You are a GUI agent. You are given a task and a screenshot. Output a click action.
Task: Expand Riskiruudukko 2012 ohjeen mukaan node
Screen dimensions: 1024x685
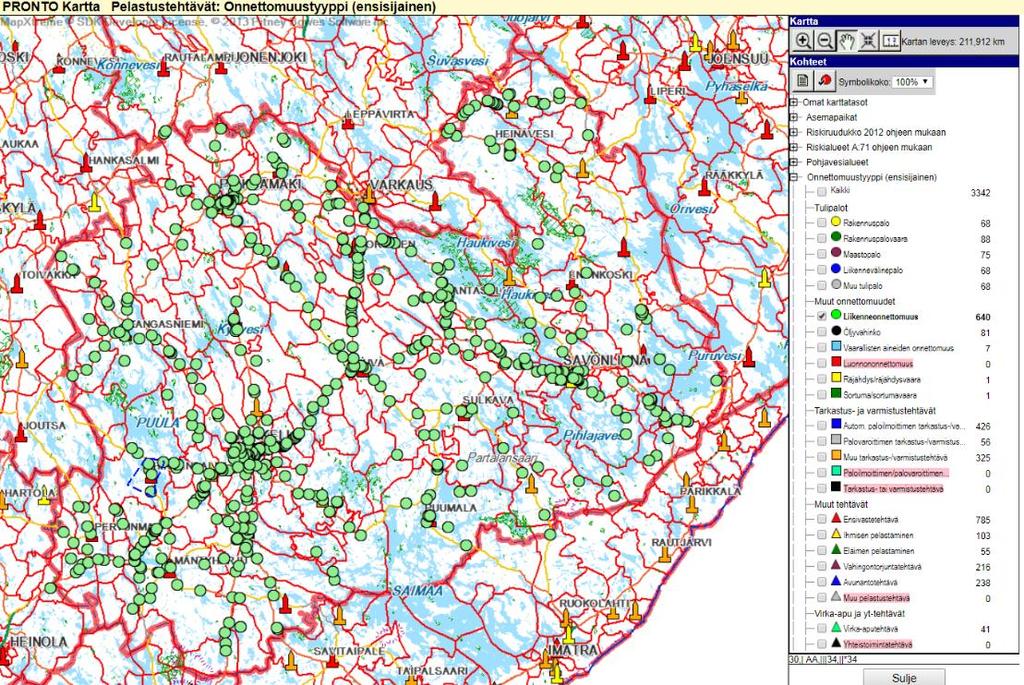tap(794, 133)
